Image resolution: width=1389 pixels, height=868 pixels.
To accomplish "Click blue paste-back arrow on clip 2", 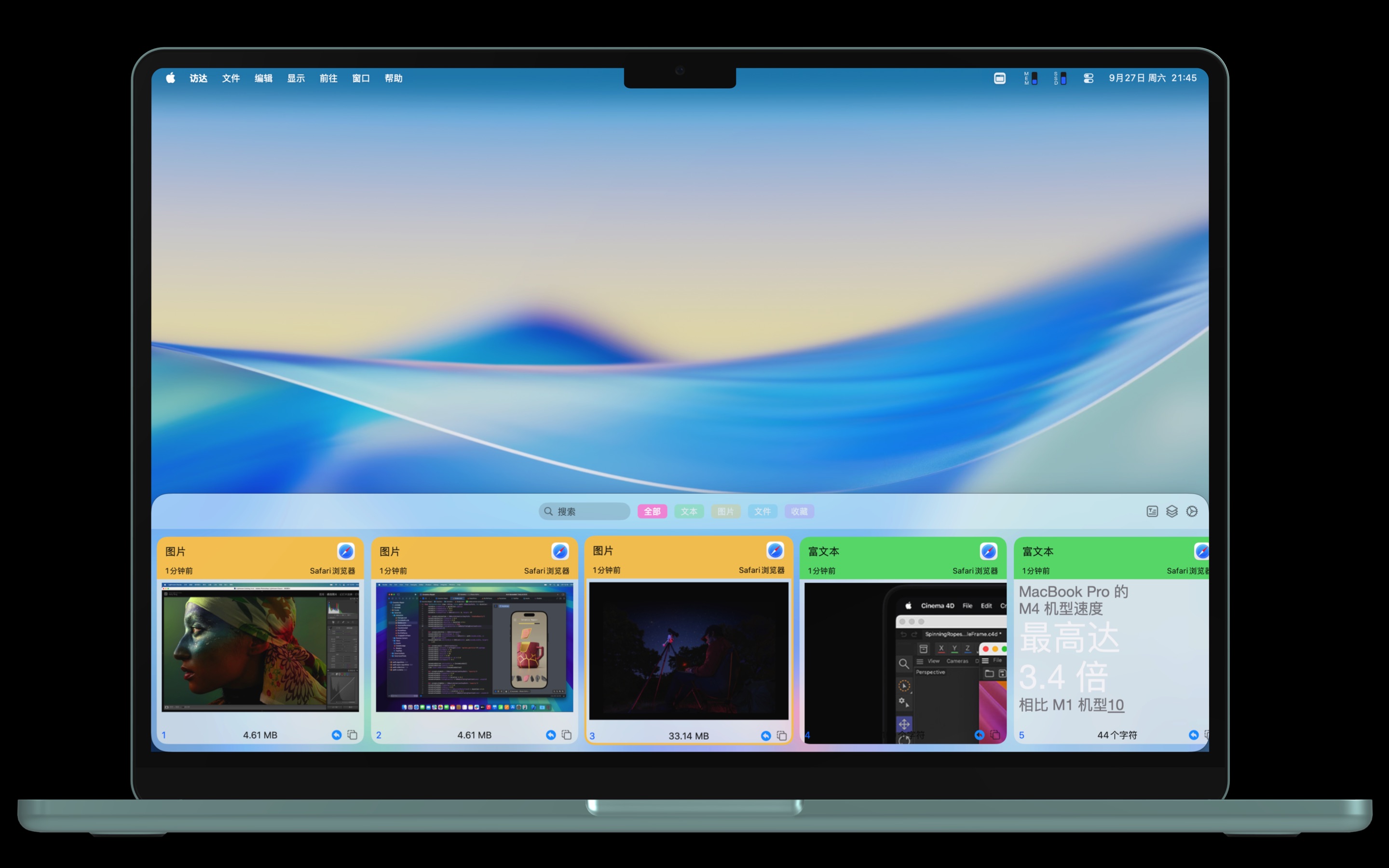I will pyautogui.click(x=550, y=735).
